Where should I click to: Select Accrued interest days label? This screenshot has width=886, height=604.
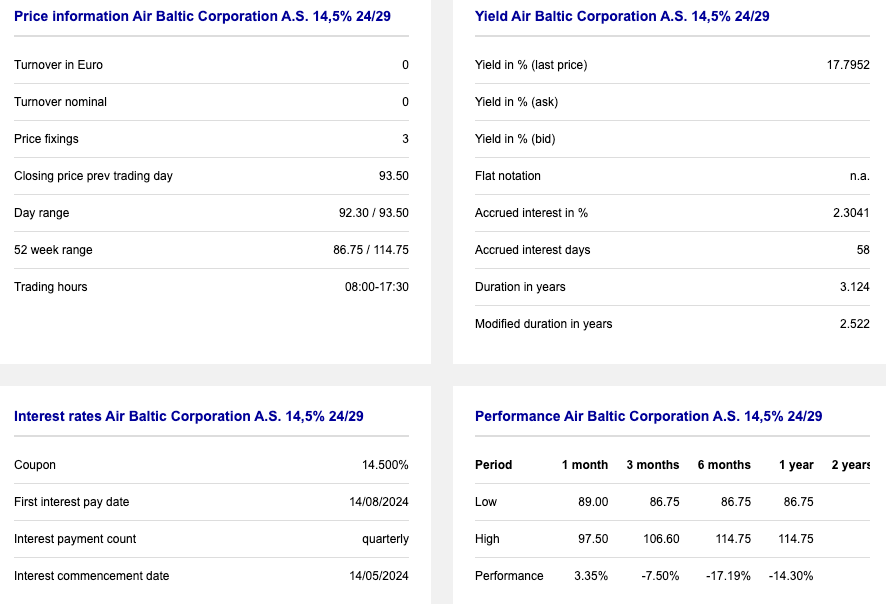coord(533,250)
